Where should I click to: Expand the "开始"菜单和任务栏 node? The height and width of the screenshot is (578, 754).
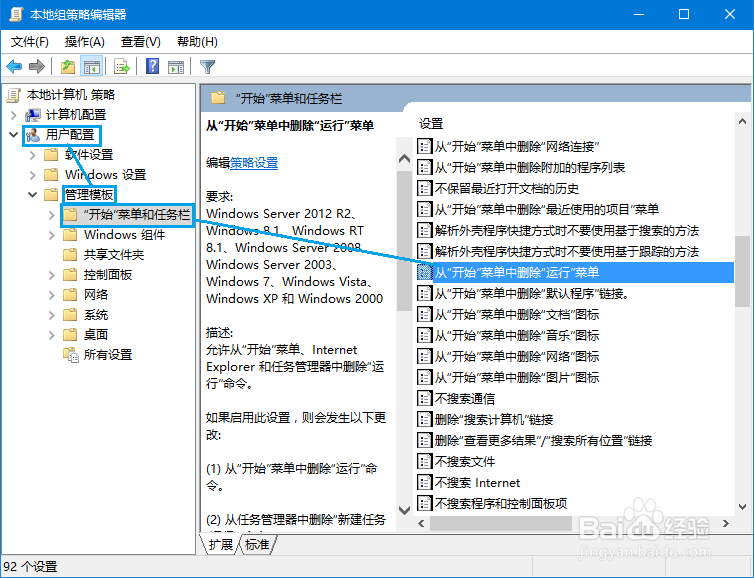pos(52,215)
